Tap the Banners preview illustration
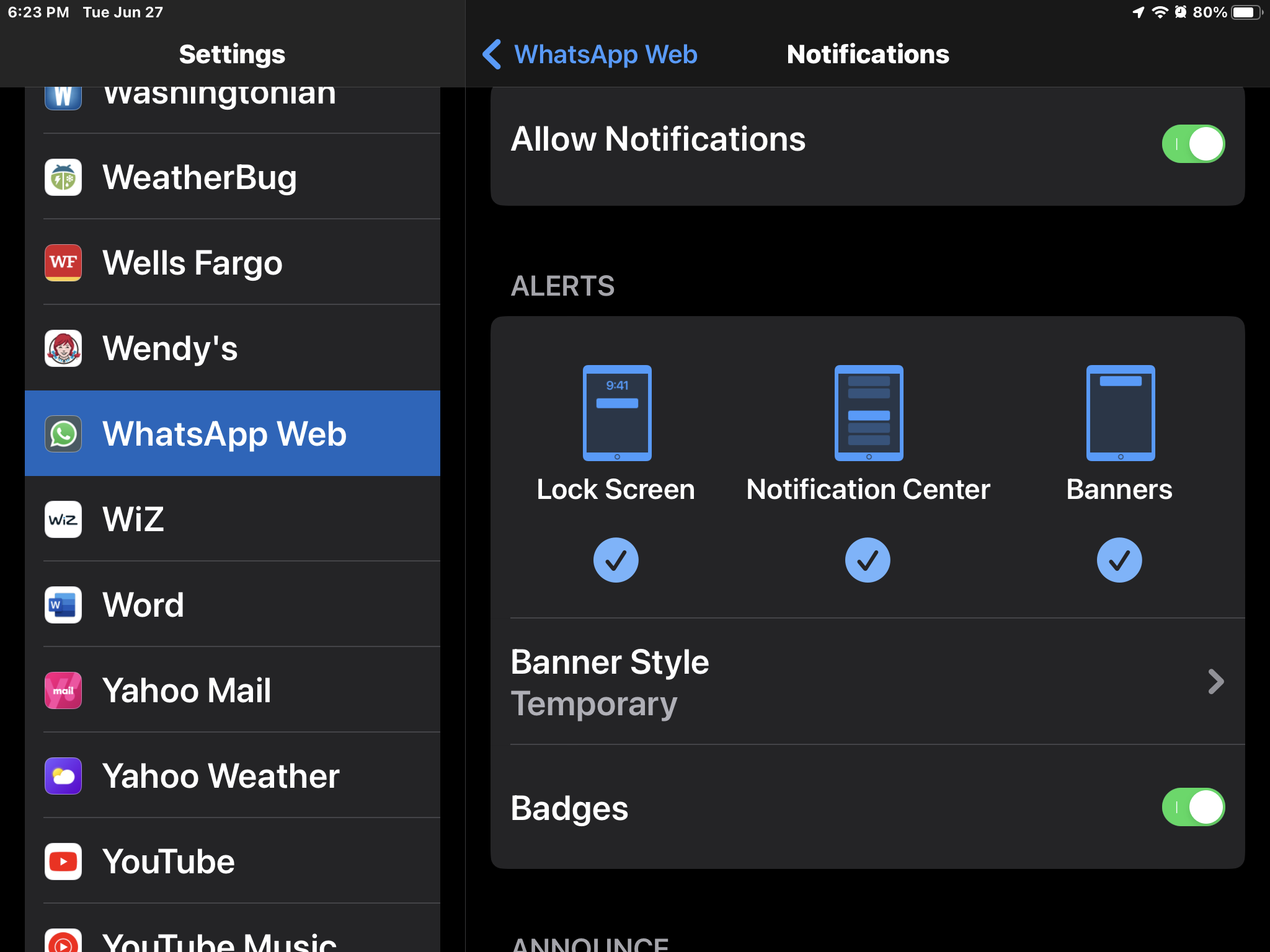This screenshot has width=1270, height=952. (1120, 413)
